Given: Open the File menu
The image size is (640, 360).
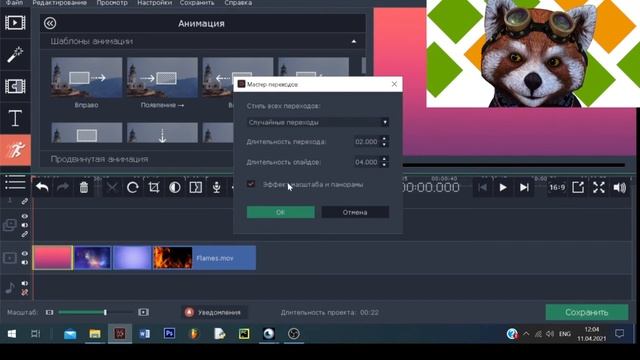Looking at the screenshot, I should tap(14, 3).
